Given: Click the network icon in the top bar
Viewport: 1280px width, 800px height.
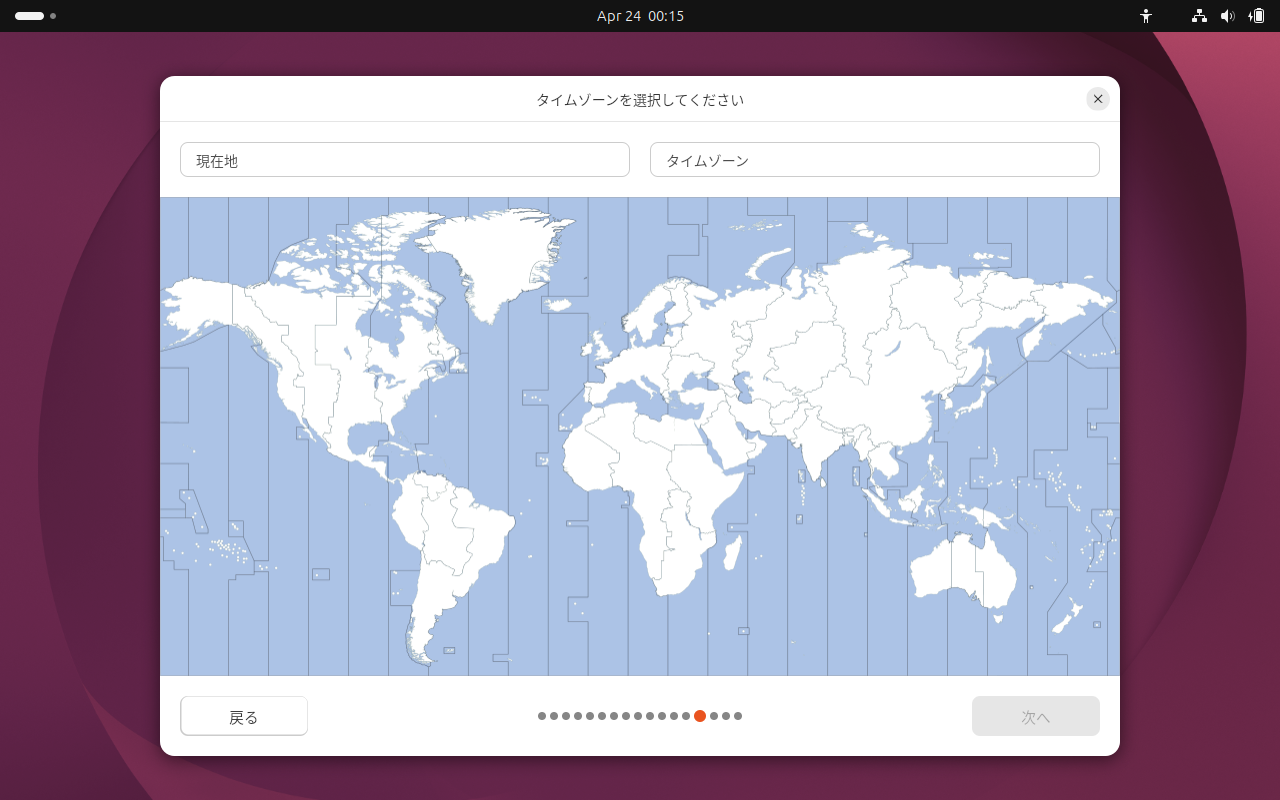Looking at the screenshot, I should click(1198, 16).
